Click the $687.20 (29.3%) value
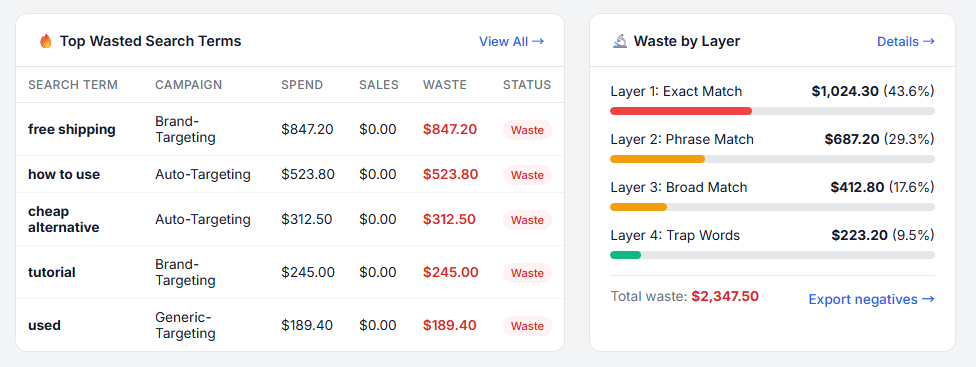Image resolution: width=976 pixels, height=367 pixels. pyautogui.click(x=880, y=139)
